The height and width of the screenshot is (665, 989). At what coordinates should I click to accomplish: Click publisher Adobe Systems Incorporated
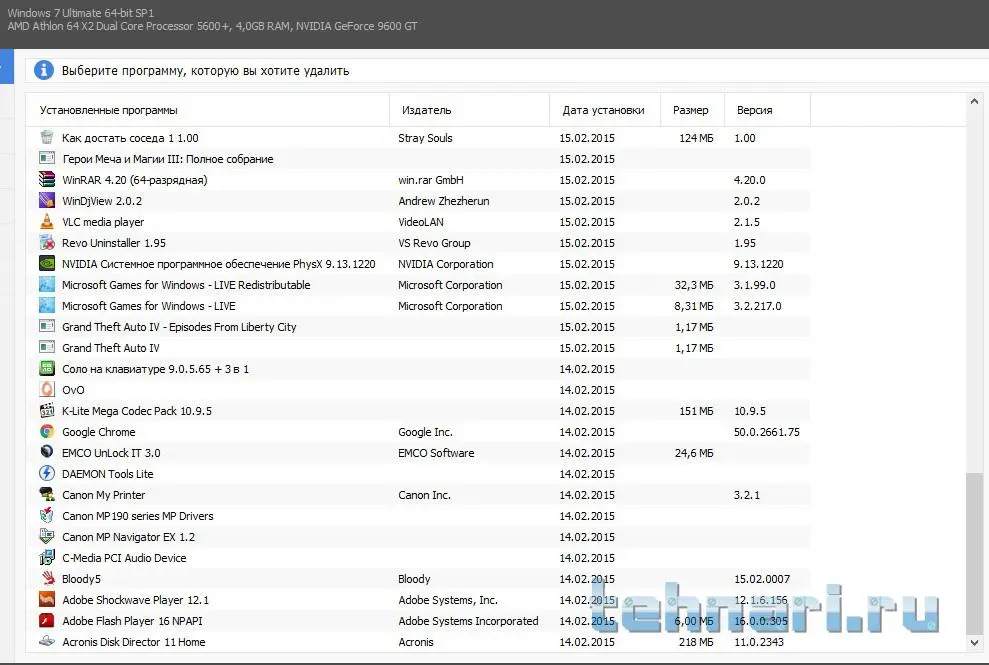click(468, 621)
